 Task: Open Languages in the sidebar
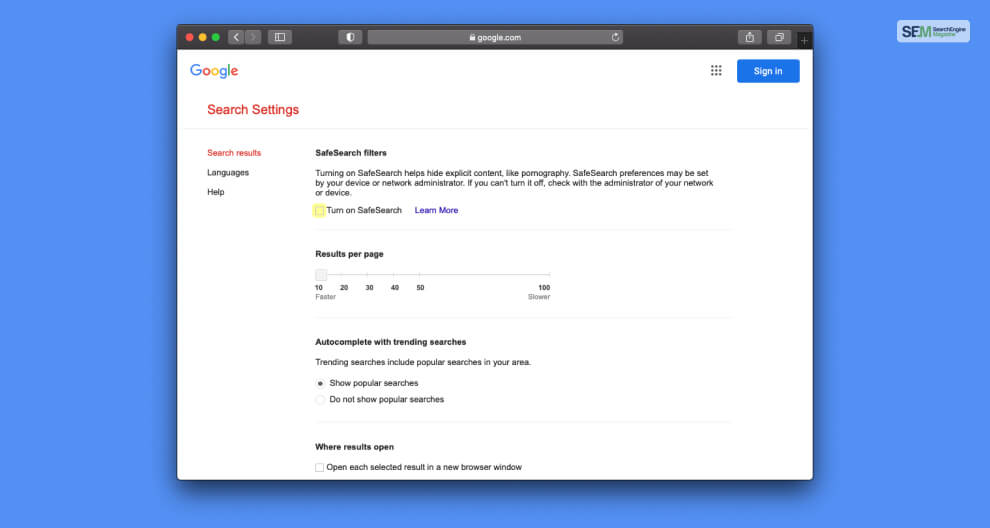[228, 172]
